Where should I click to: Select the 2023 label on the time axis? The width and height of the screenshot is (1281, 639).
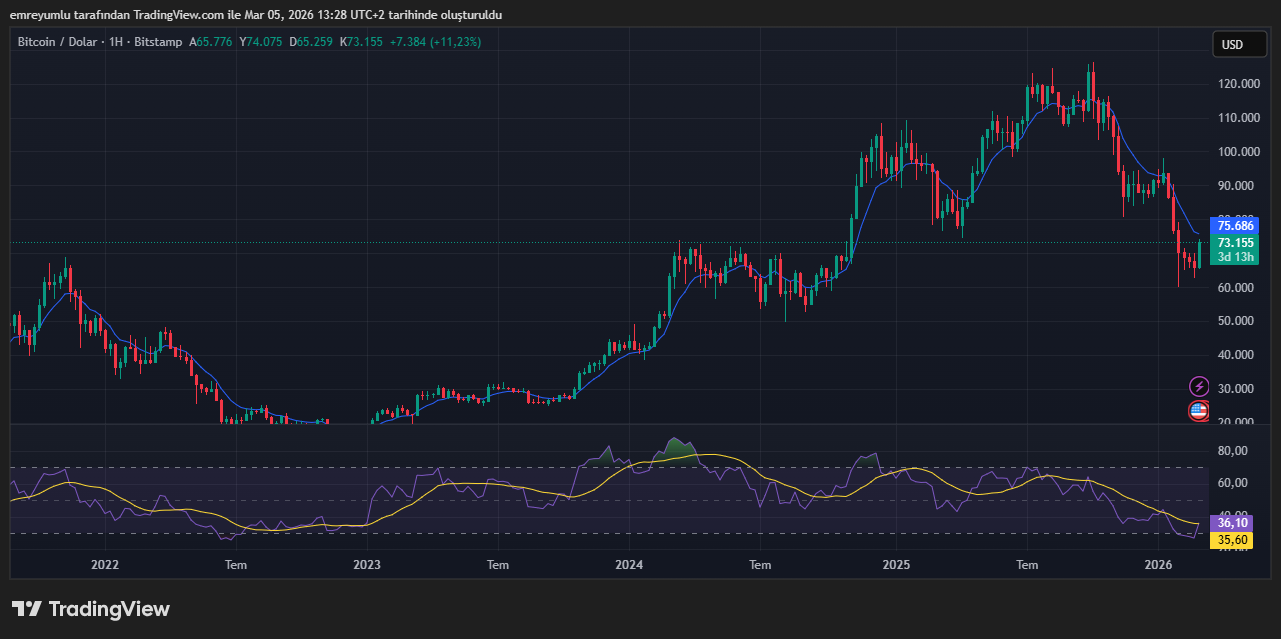(367, 565)
